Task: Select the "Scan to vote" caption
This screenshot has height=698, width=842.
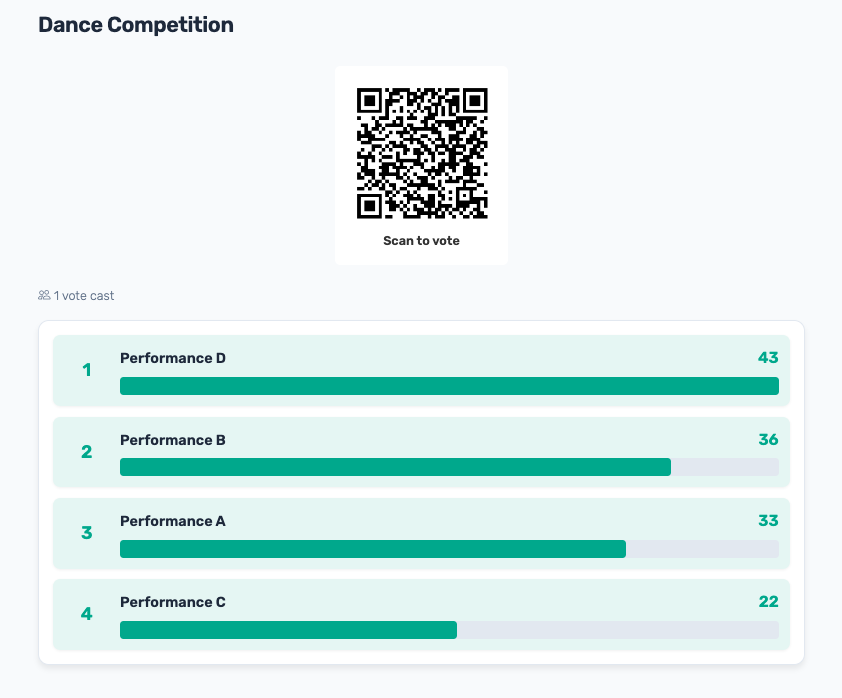Action: coord(422,241)
